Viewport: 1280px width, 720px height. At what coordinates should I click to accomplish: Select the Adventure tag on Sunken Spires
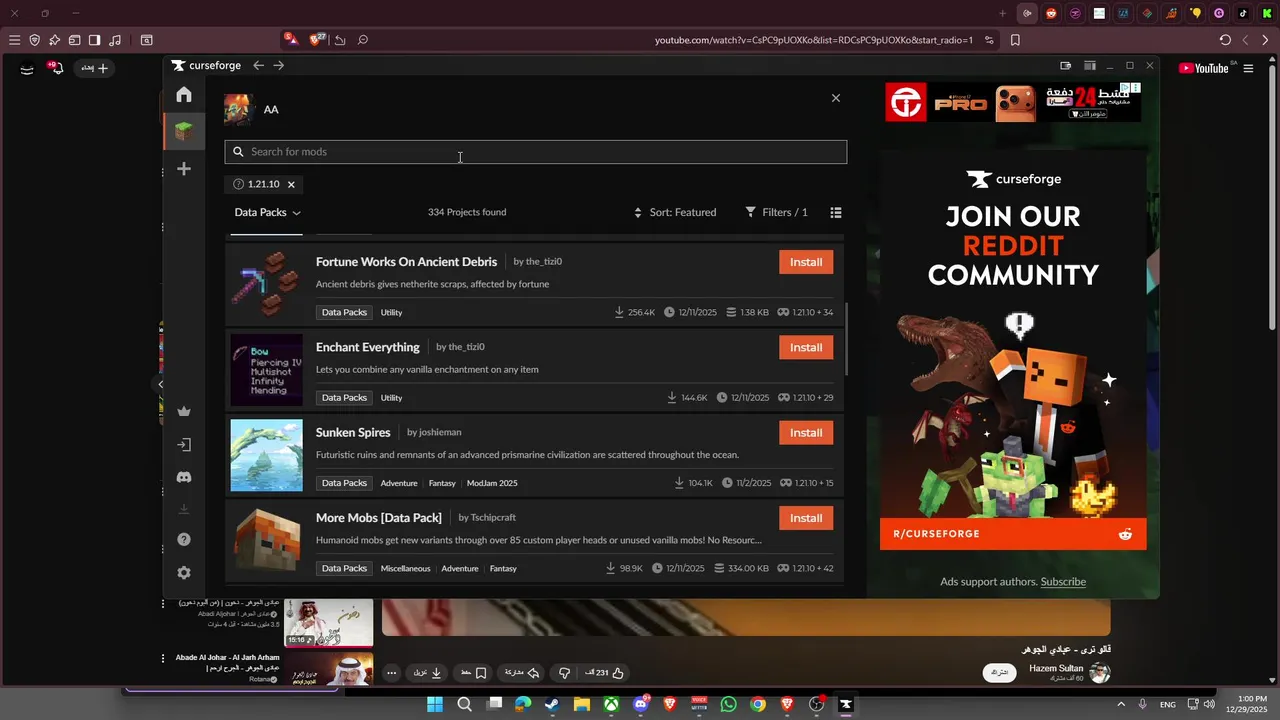(x=399, y=483)
